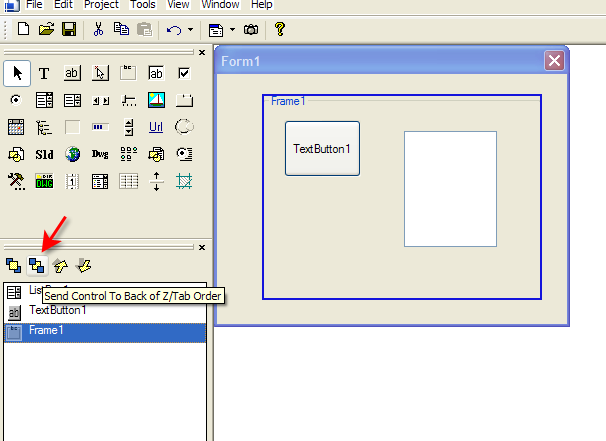Select the DWG block list icon

[x=44, y=181]
